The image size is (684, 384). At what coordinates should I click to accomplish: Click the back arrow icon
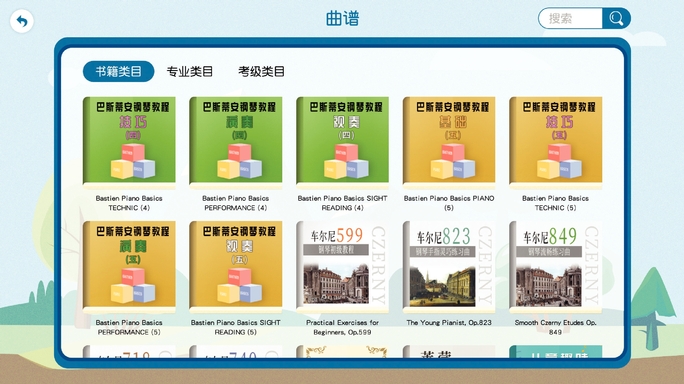pyautogui.click(x=21, y=21)
